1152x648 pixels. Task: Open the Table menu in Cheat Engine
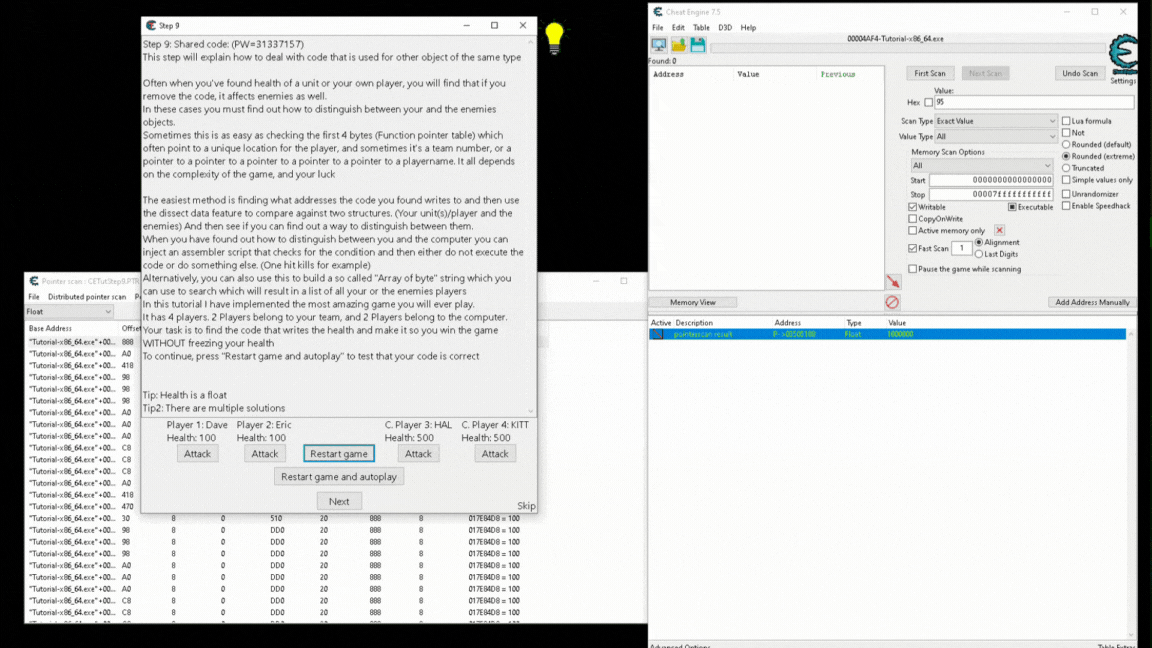click(701, 27)
